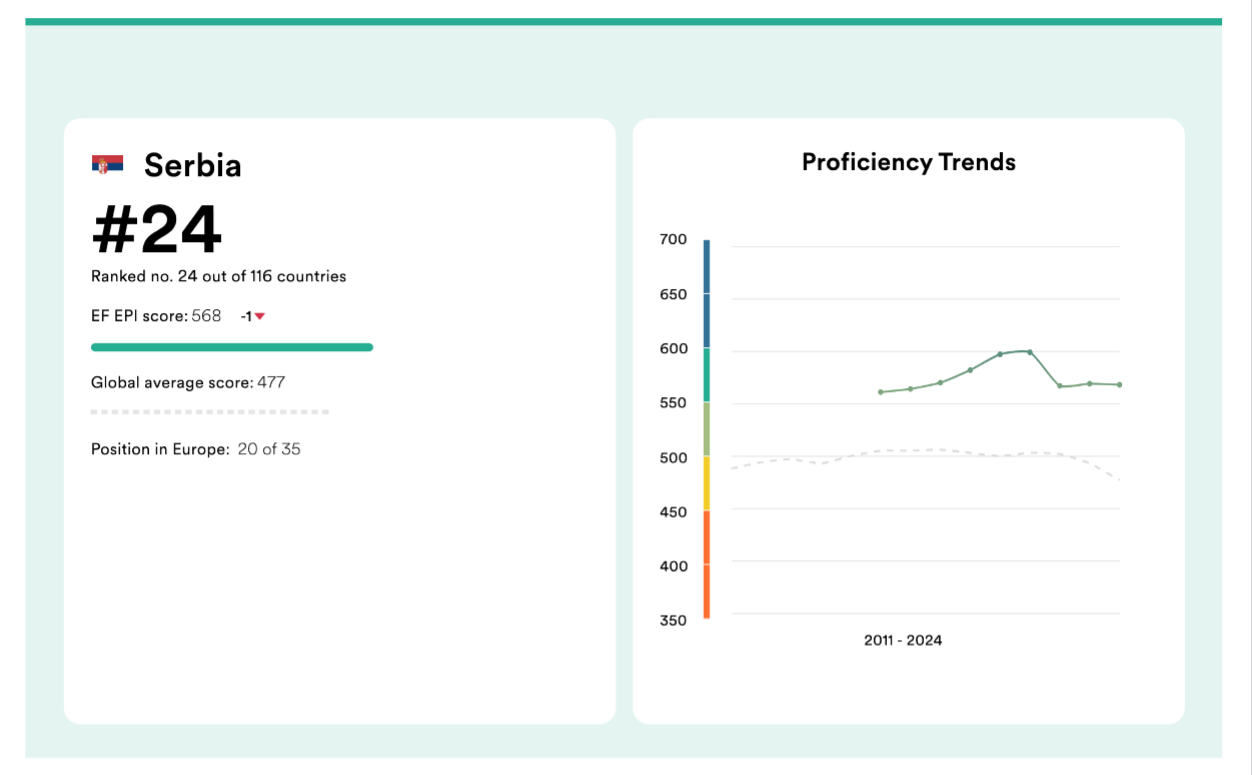
Task: Click the "2011 - 2024" year range label
Action: [x=903, y=640]
